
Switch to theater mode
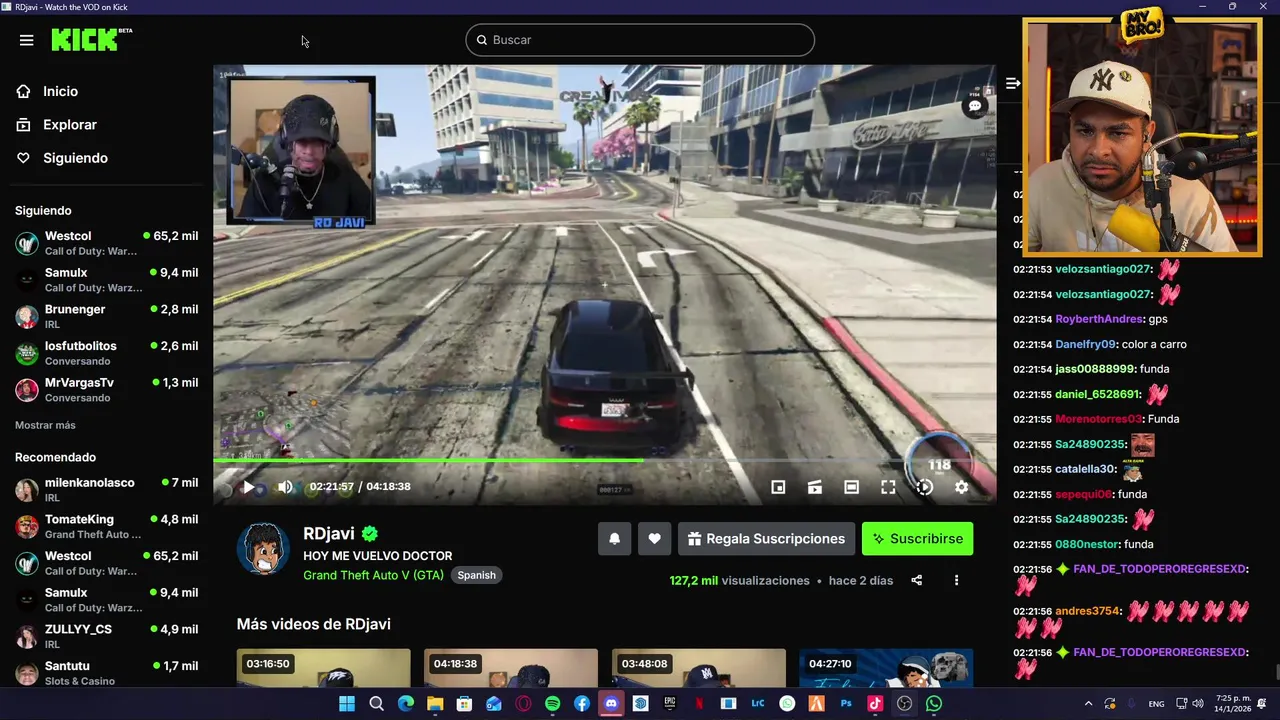click(851, 487)
